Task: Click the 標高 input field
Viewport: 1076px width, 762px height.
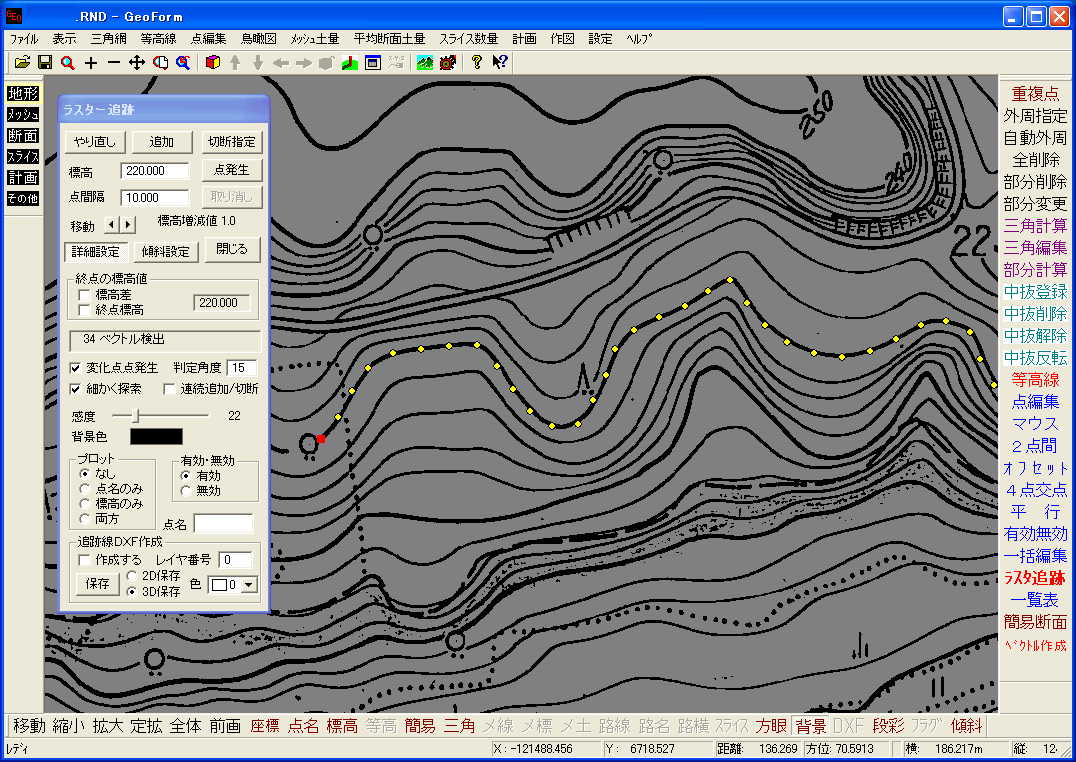Action: click(154, 171)
